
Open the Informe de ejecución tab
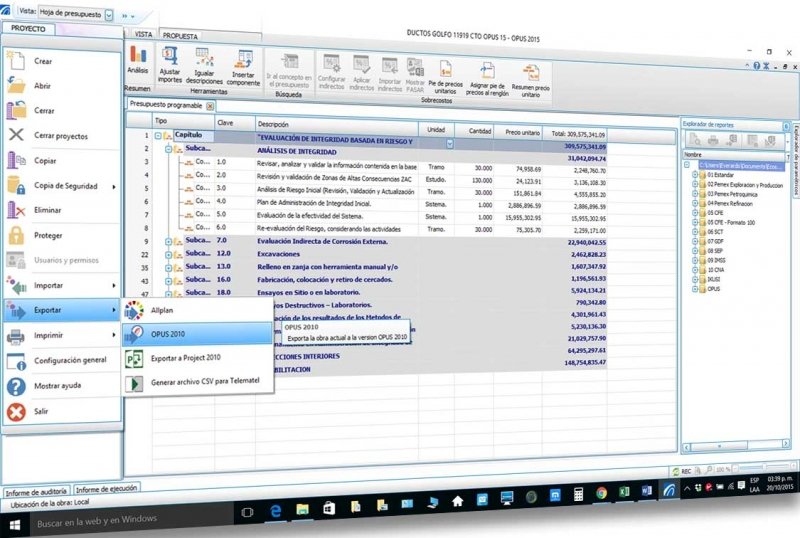tap(106, 489)
